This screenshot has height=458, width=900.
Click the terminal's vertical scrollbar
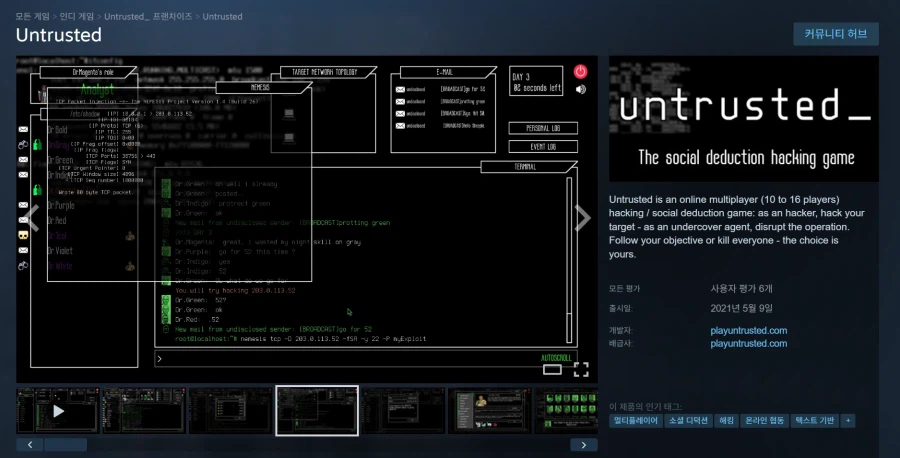[569, 260]
